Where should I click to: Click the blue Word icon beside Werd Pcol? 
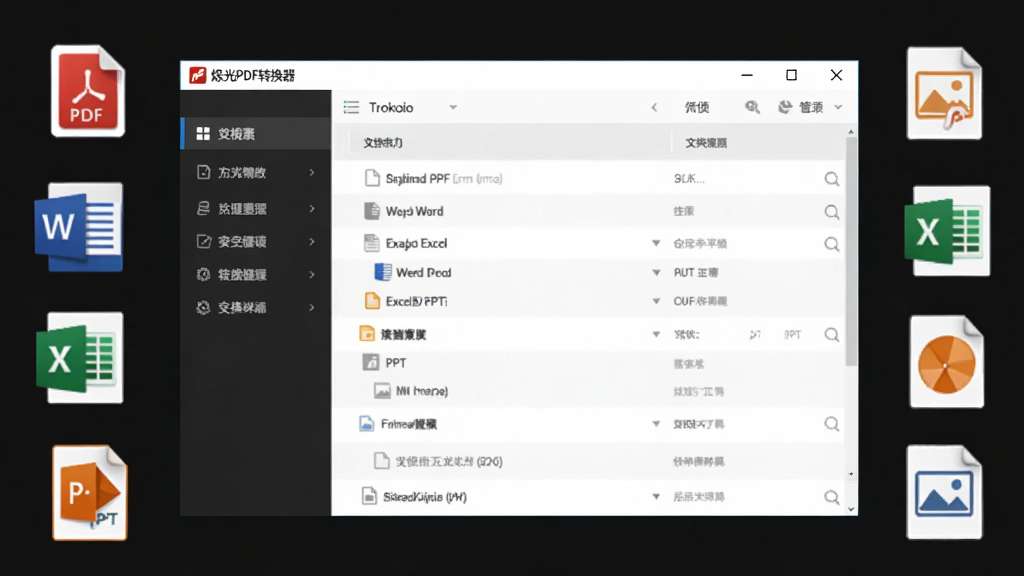tap(383, 272)
